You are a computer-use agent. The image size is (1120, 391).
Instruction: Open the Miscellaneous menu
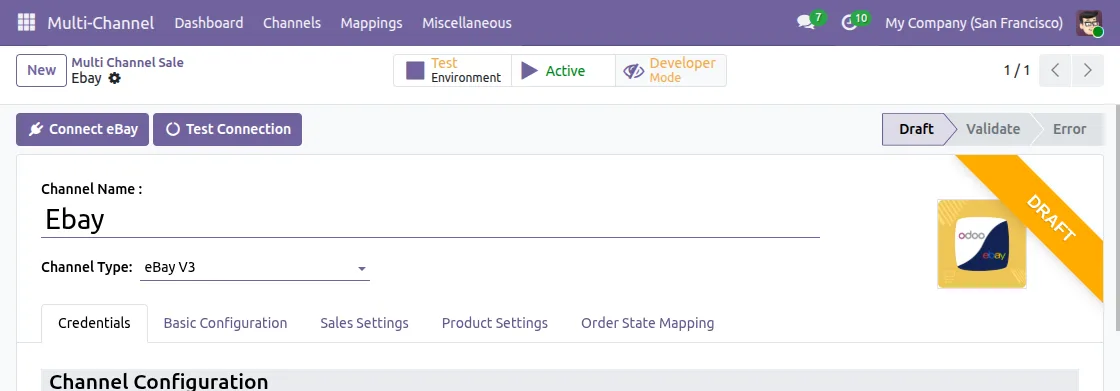click(x=466, y=23)
